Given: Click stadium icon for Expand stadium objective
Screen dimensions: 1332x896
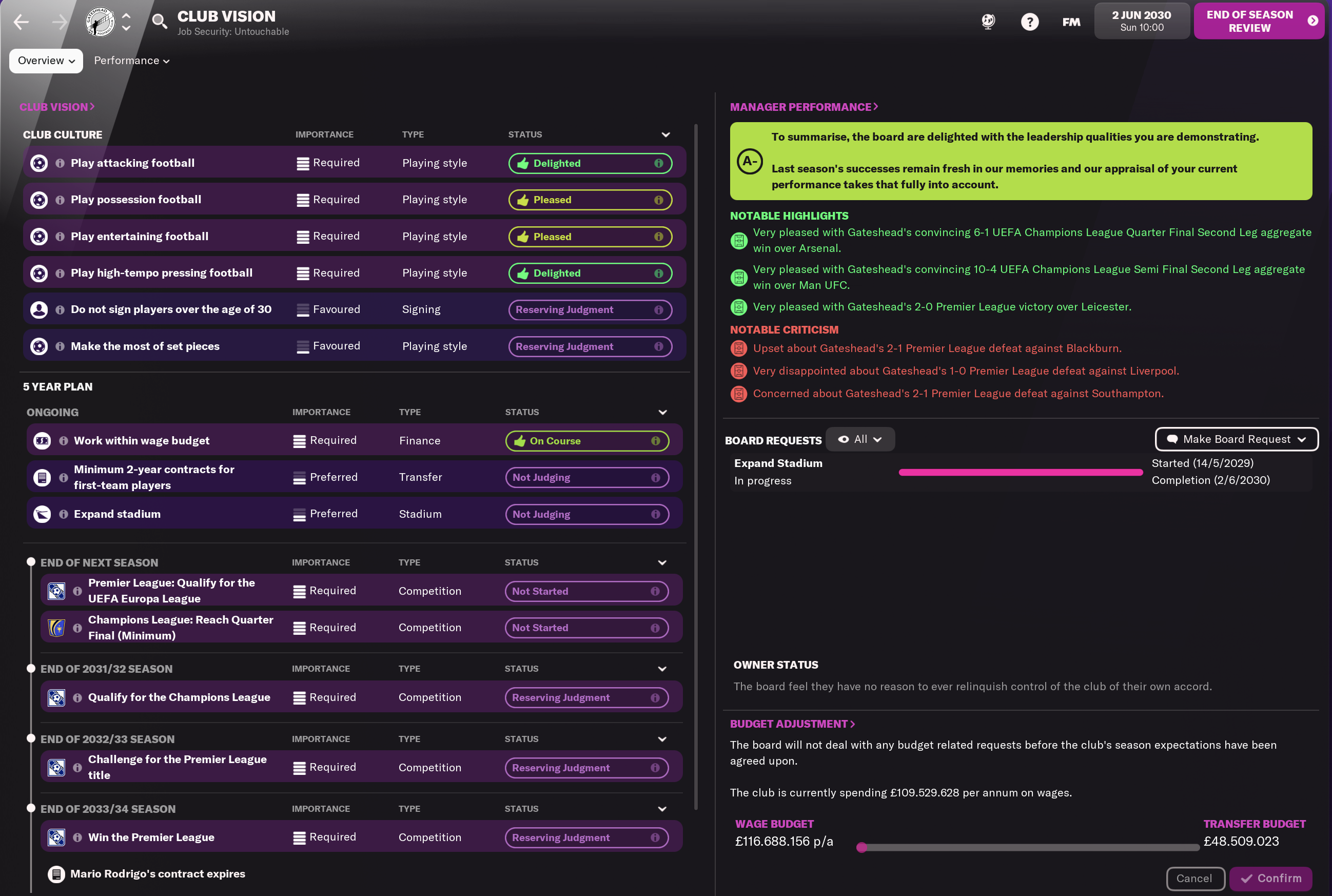Looking at the screenshot, I should pyautogui.click(x=42, y=514).
